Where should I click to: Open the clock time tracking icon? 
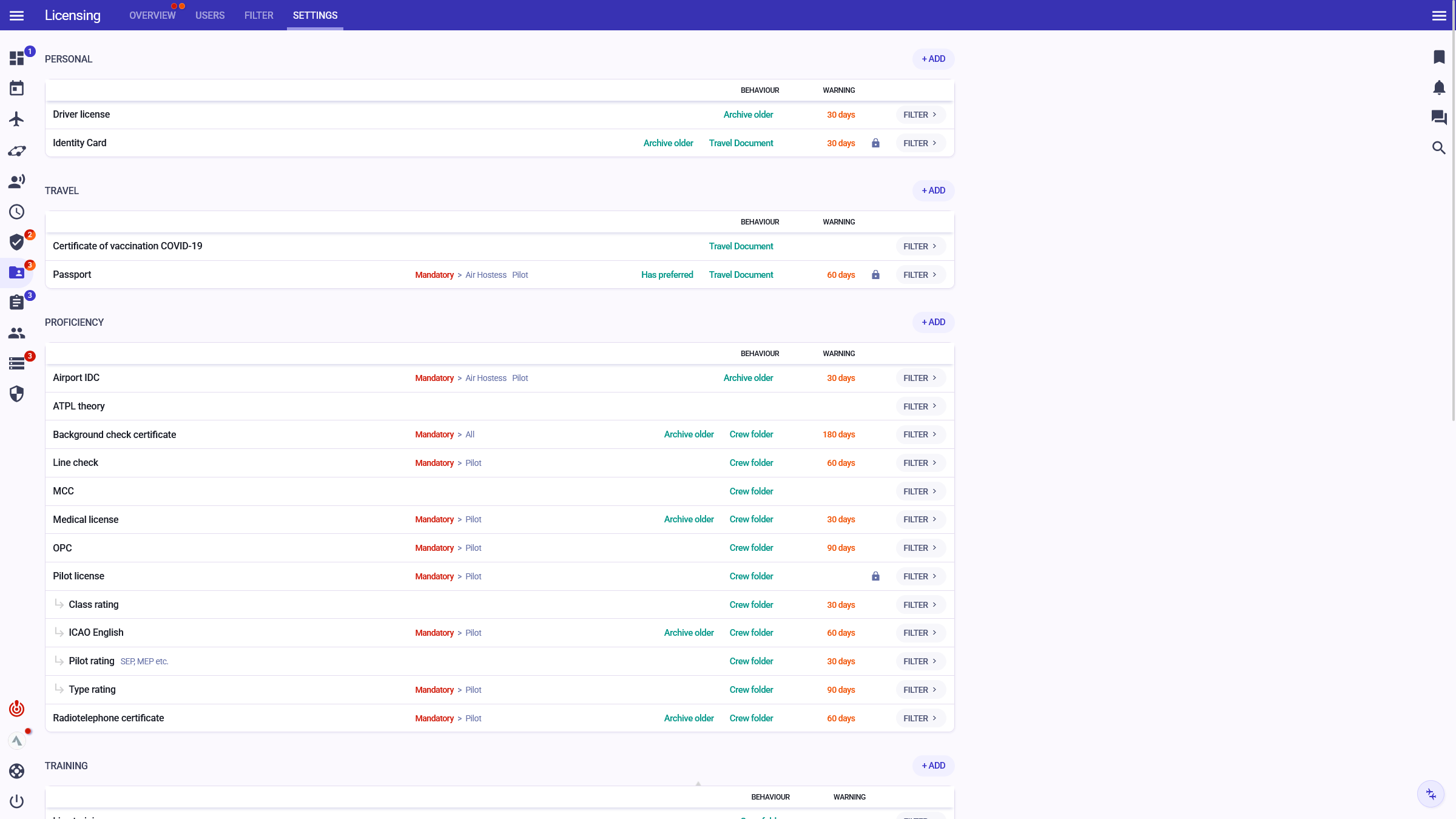click(16, 212)
